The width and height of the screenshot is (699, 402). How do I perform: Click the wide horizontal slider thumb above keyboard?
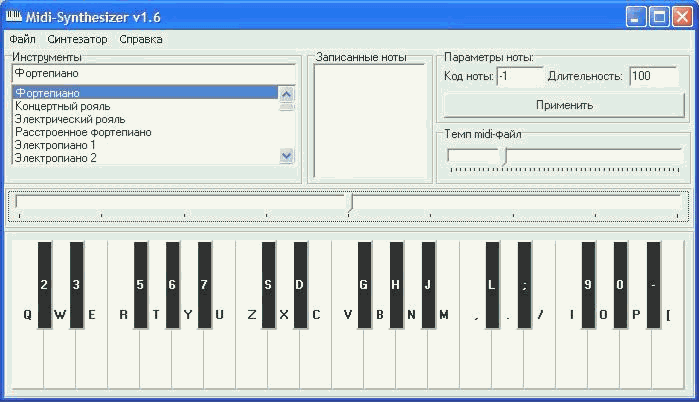click(x=351, y=202)
